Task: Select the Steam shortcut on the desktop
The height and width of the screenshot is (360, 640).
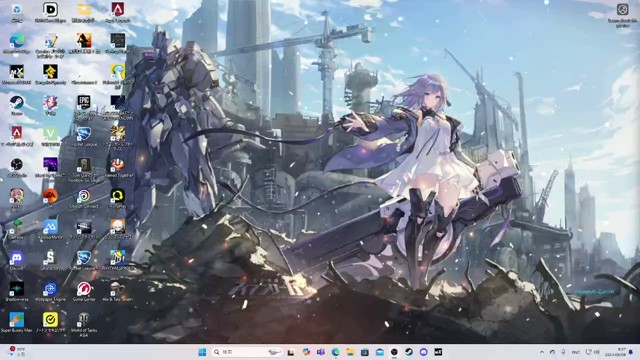Action: pos(17,105)
